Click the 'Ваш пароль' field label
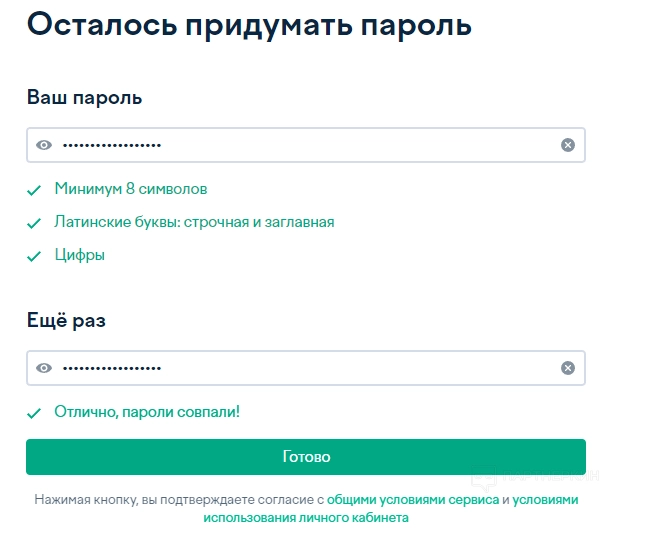 point(84,98)
